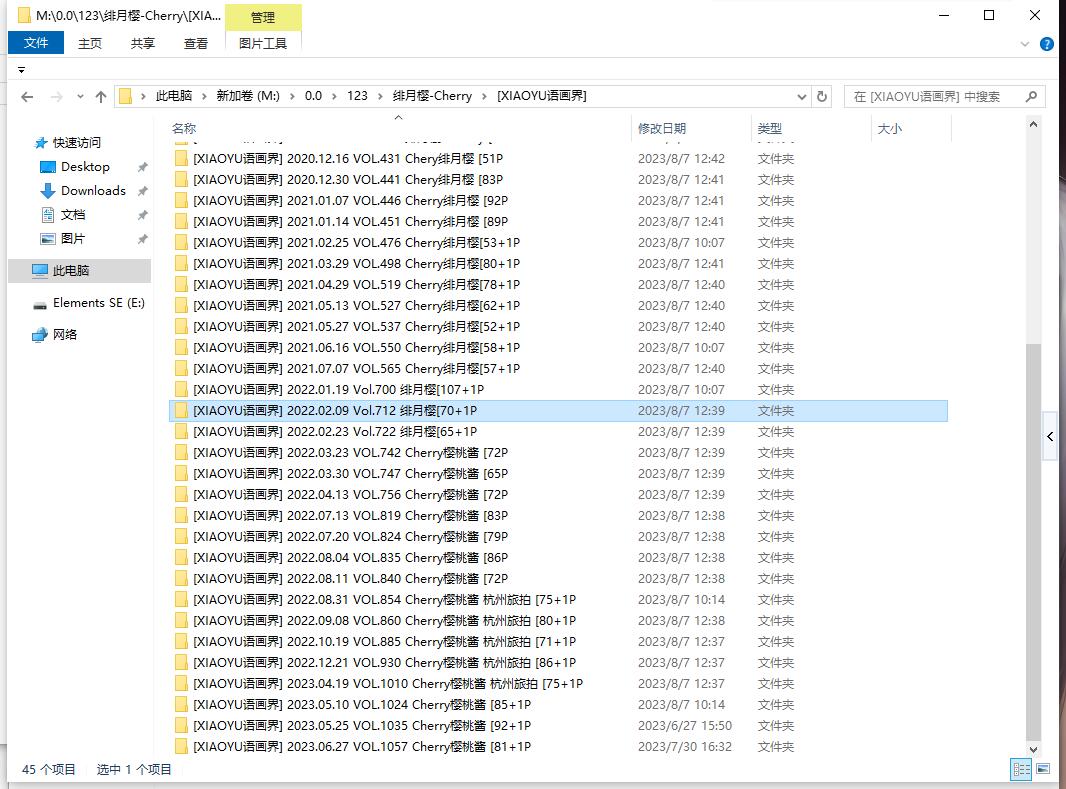Sort by 大小 column header
Image resolution: width=1066 pixels, height=789 pixels.
890,128
